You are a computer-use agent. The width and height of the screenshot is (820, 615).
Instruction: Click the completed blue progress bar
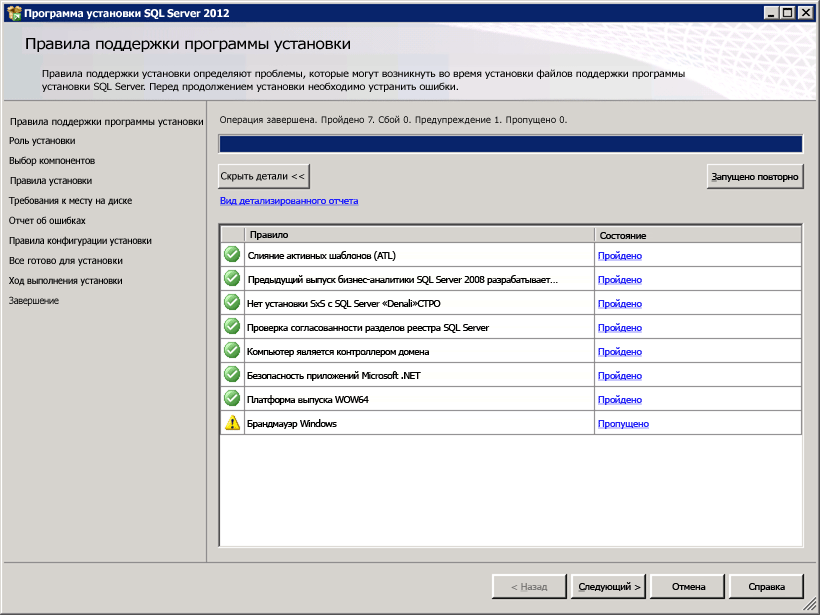510,144
